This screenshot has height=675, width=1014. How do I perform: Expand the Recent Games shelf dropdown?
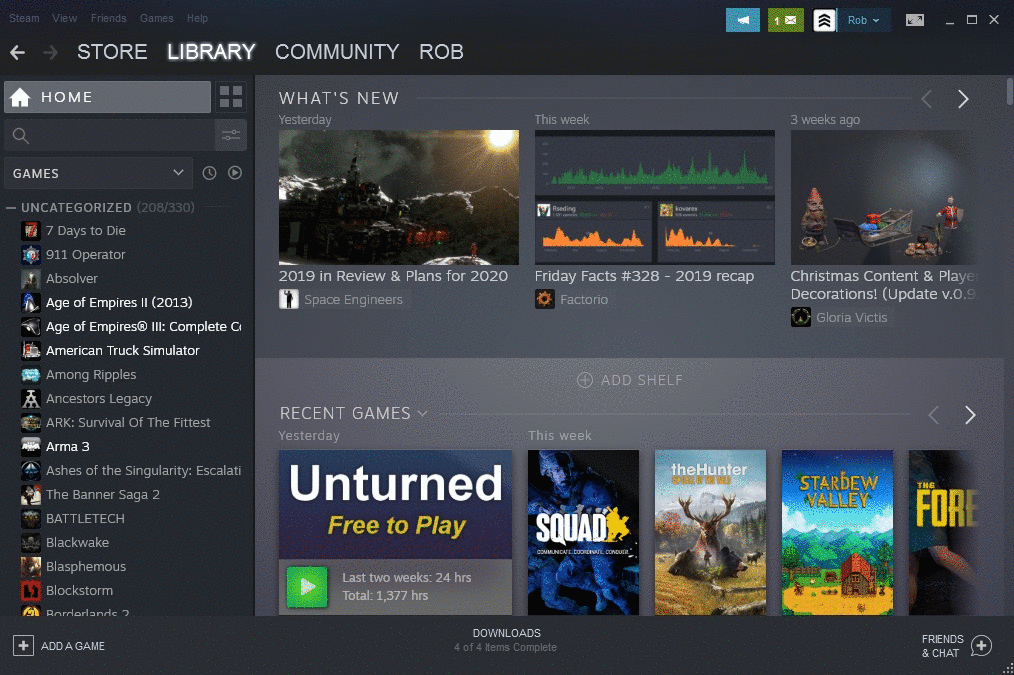422,414
